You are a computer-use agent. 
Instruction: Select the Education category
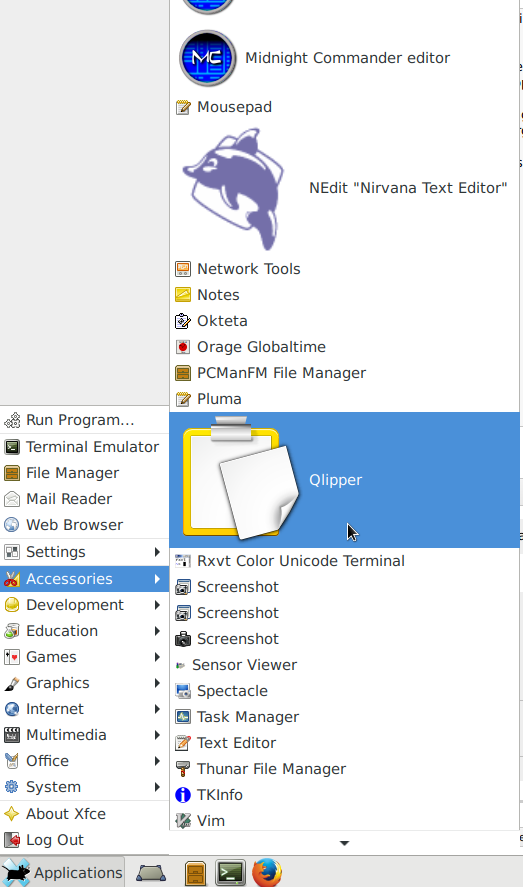[x=84, y=631]
